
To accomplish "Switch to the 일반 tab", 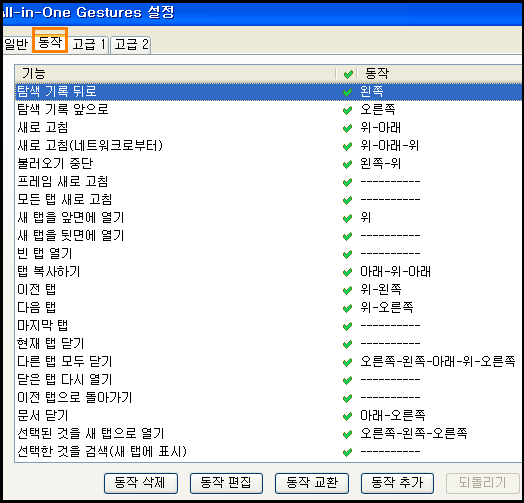I will pos(16,44).
